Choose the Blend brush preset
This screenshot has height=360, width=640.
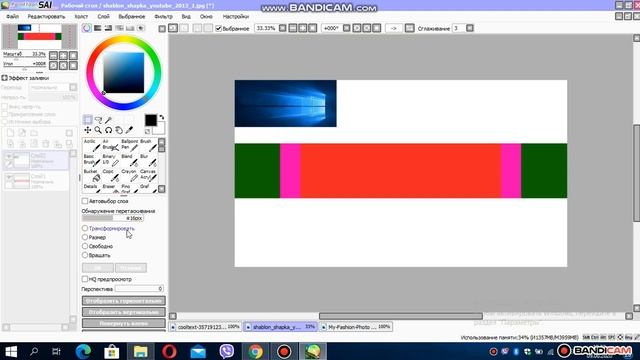pyautogui.click(x=130, y=160)
